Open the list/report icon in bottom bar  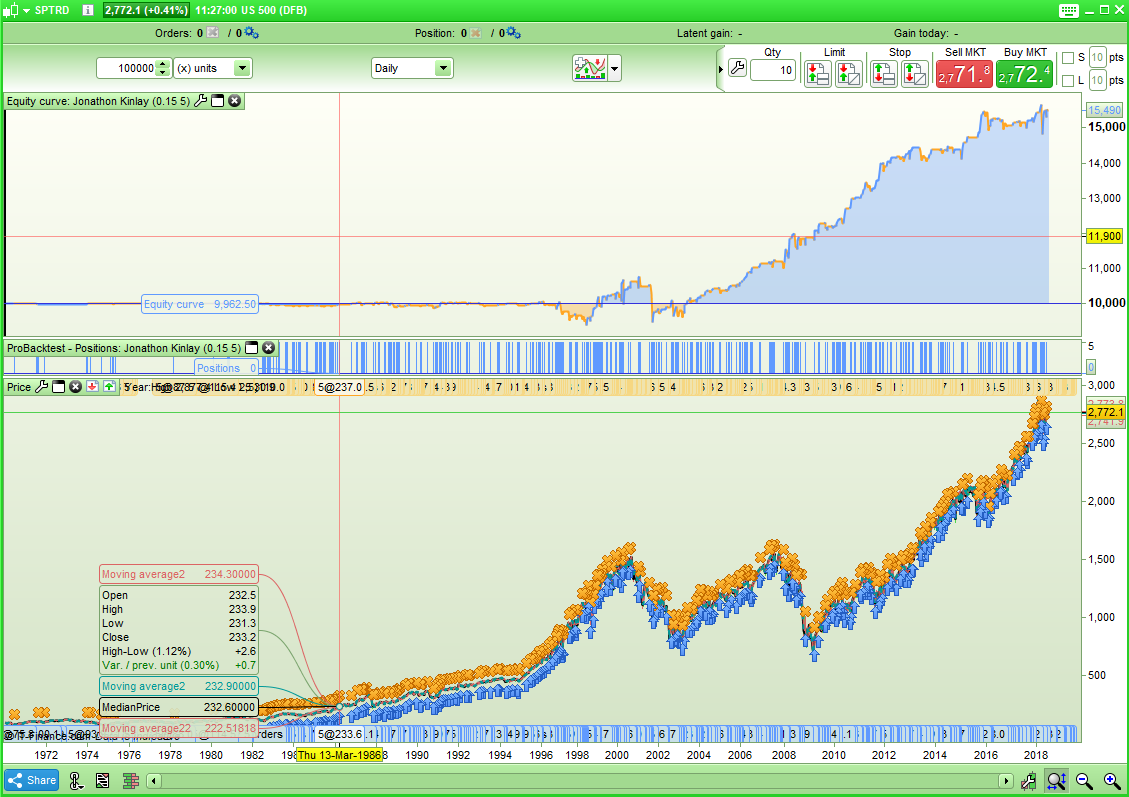103,780
